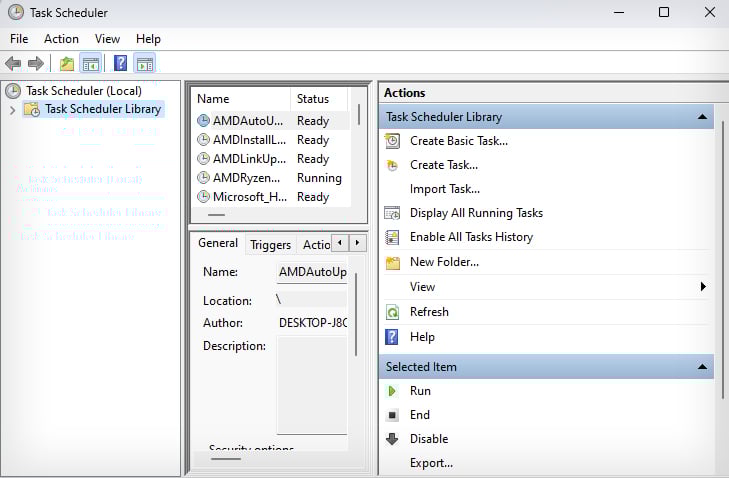
Task: Click the Author value DESKTOP-J8C
Action: (312, 323)
